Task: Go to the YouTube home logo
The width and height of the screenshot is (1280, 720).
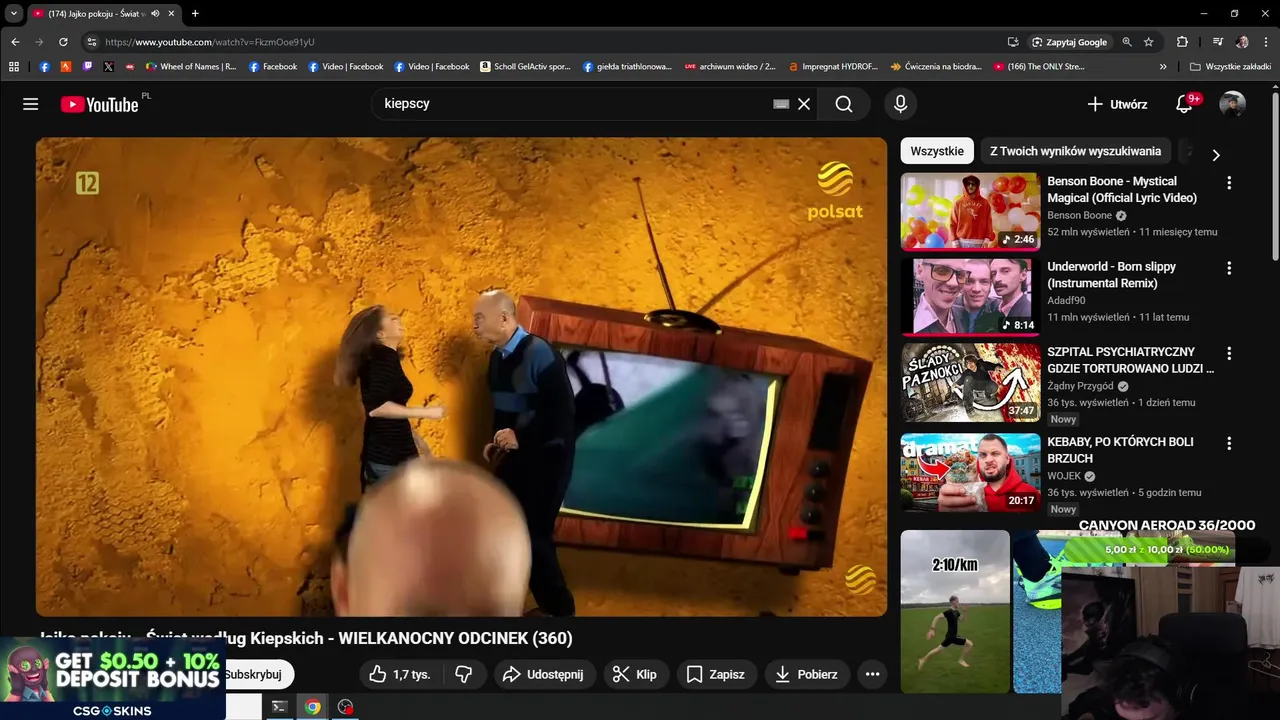Action: tap(99, 104)
